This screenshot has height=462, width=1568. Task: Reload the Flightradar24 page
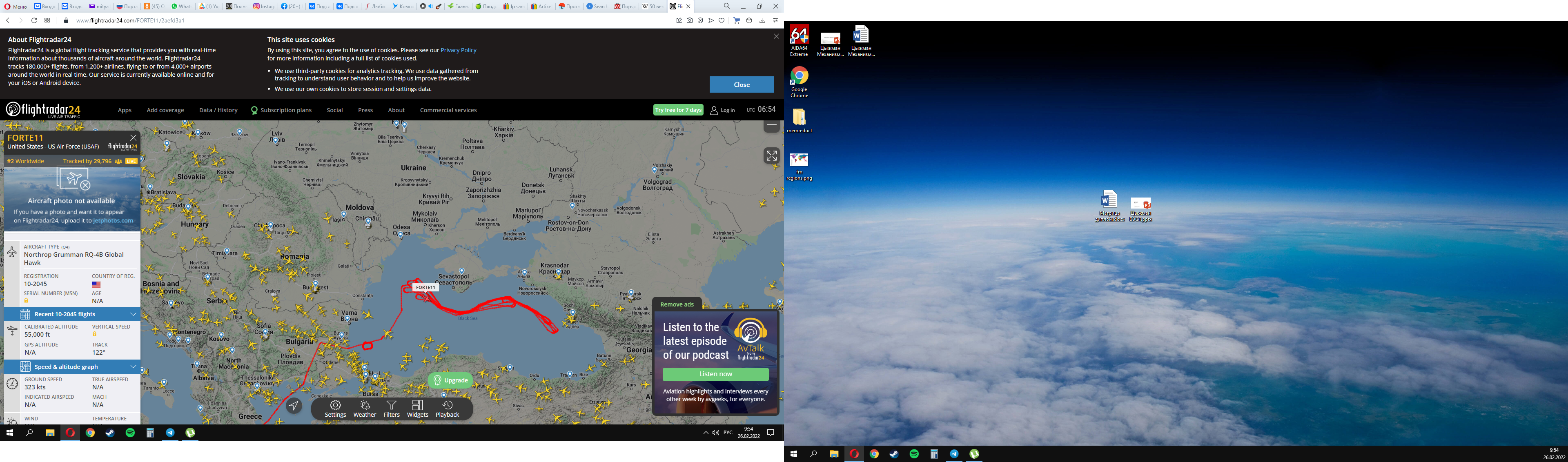click(x=34, y=20)
